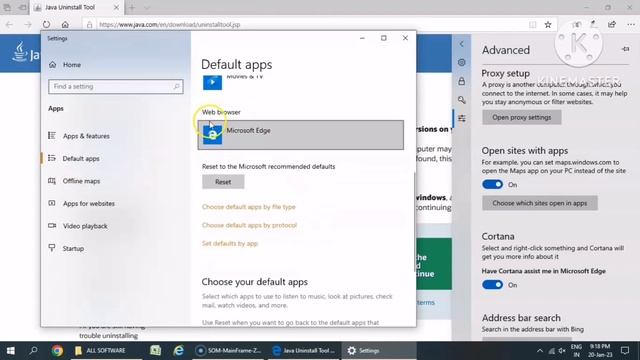Screen dimensions: 640x360
Task: Open Choose default apps by protocol
Action: (x=249, y=225)
